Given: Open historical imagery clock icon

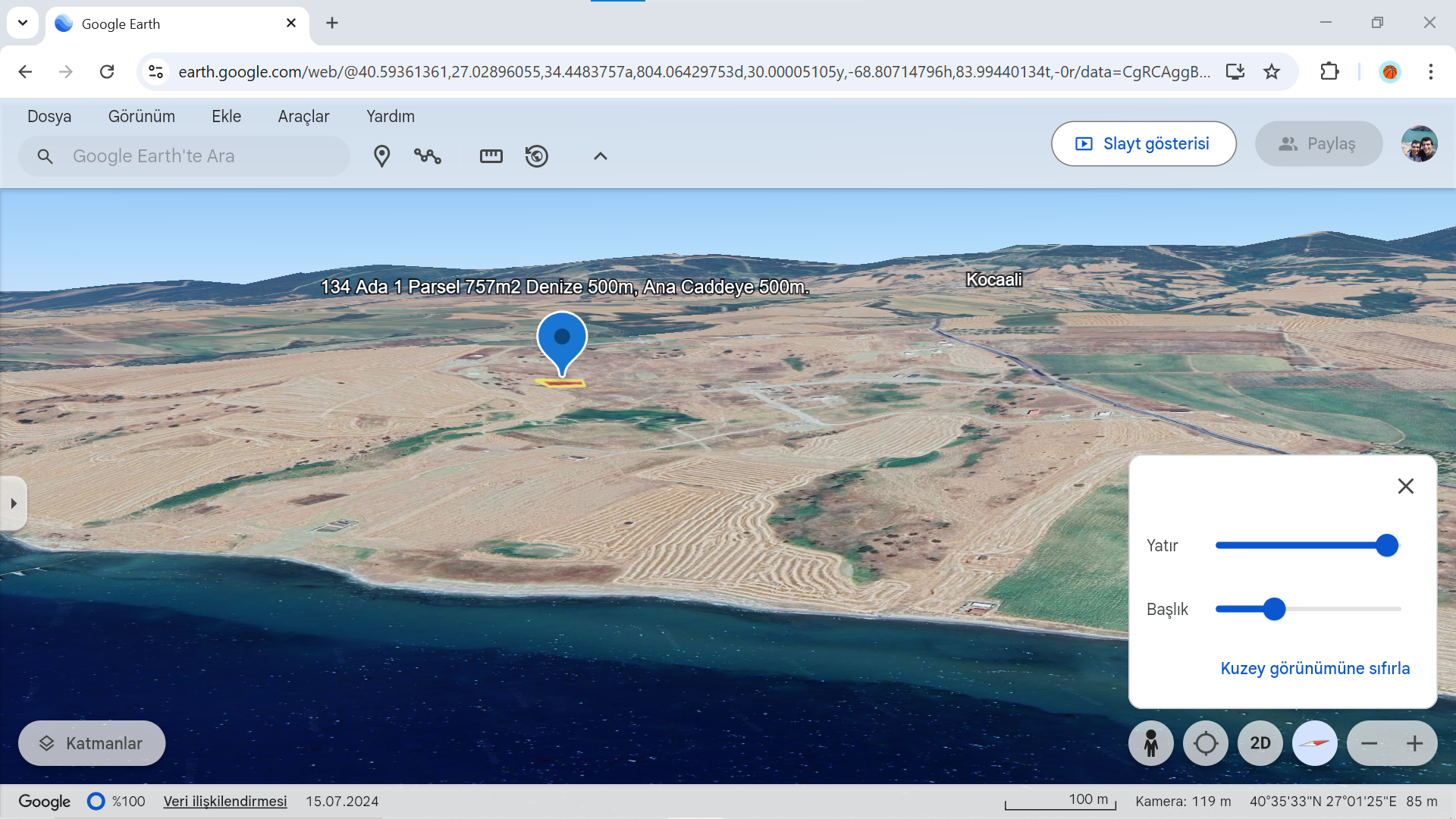Looking at the screenshot, I should (x=537, y=156).
